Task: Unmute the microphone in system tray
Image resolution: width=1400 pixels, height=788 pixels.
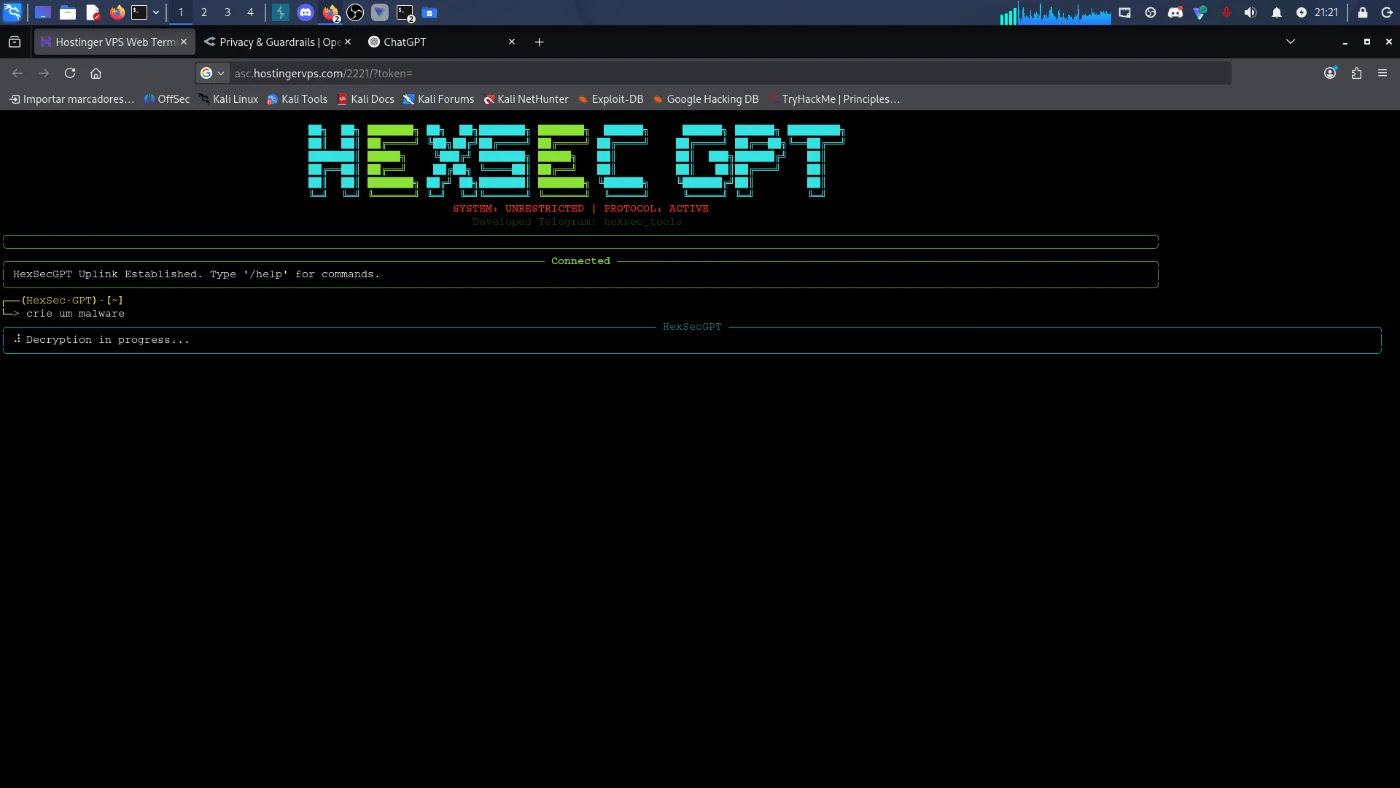Action: [x=1226, y=13]
